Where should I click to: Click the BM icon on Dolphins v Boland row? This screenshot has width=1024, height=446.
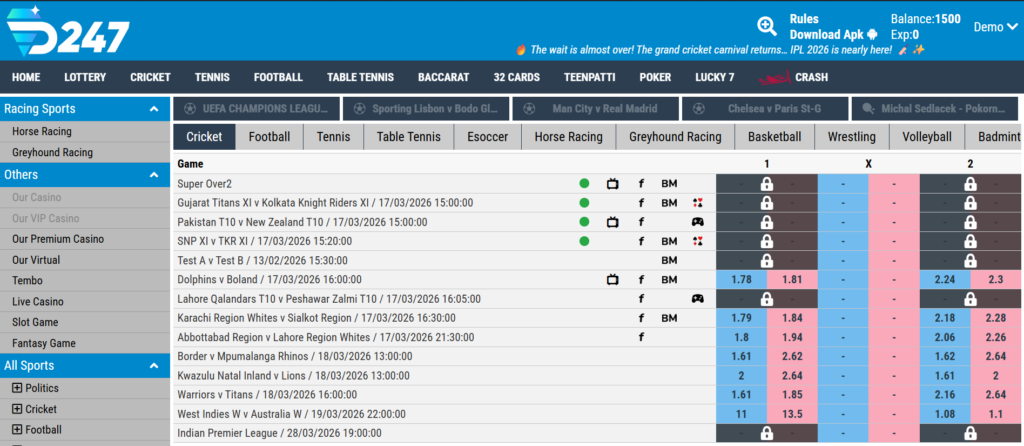(669, 279)
